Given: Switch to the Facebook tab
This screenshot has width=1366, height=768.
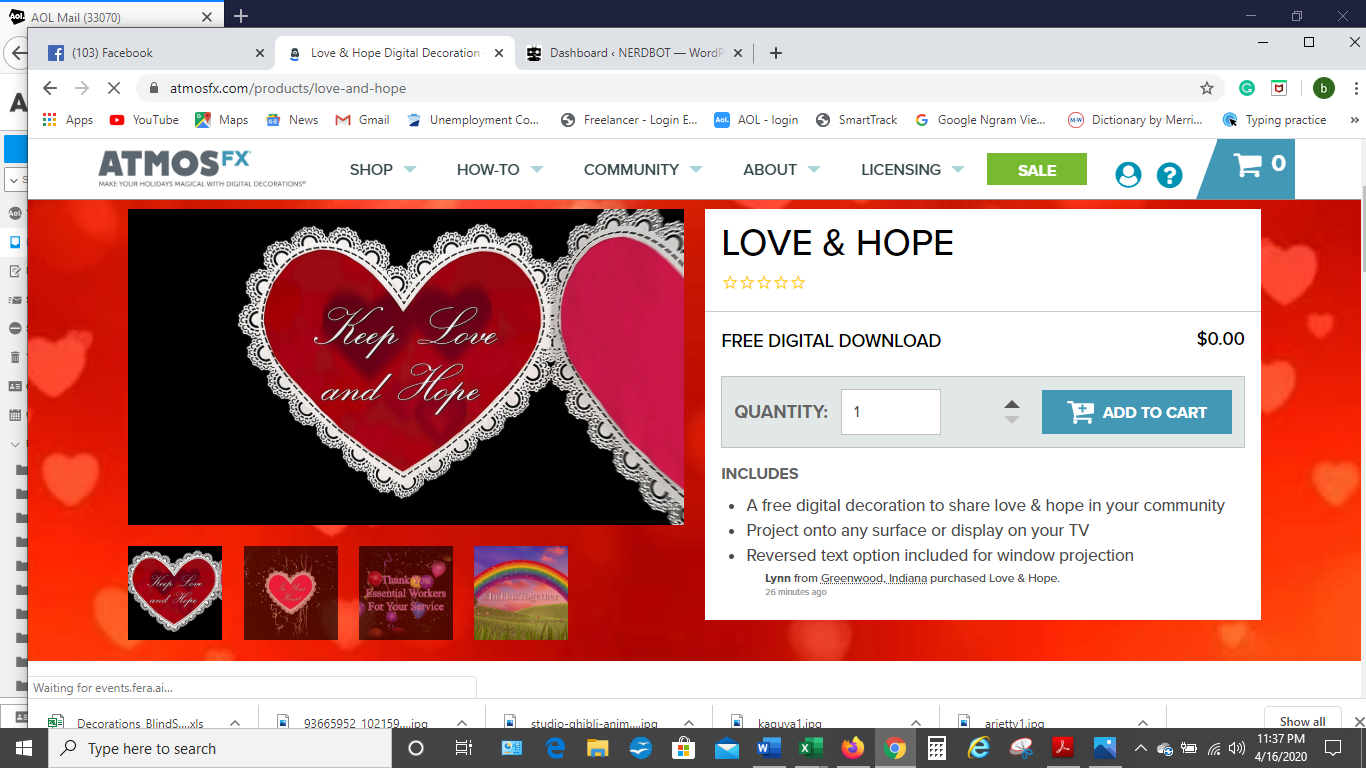Looking at the screenshot, I should (150, 52).
